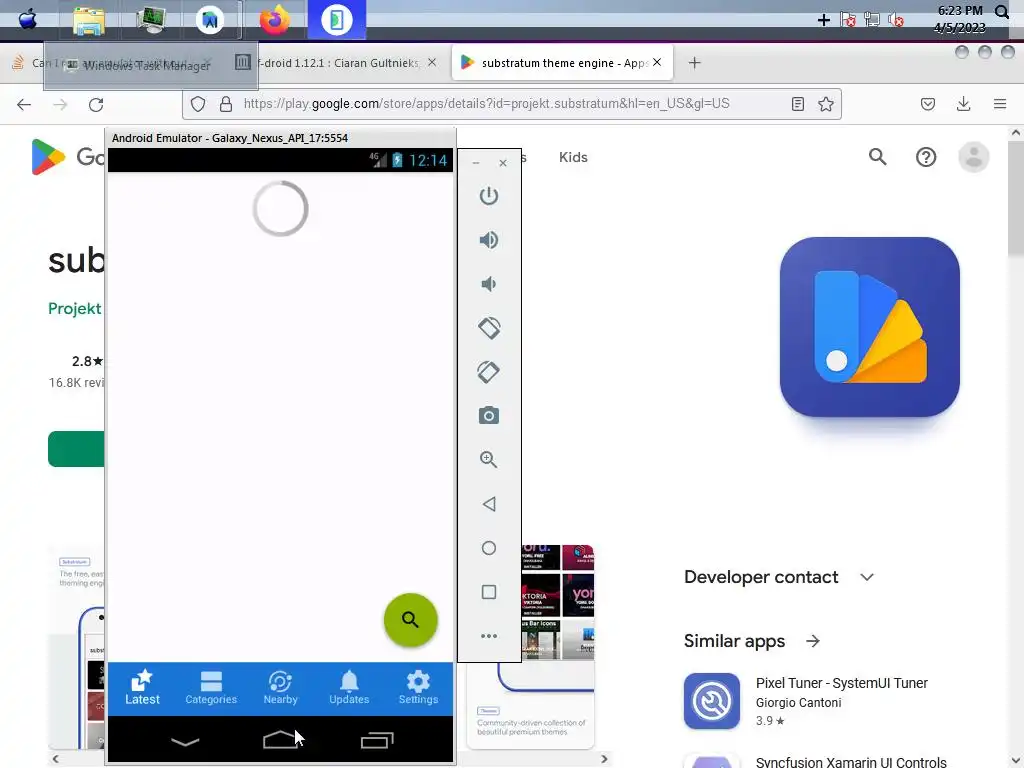Image resolution: width=1024 pixels, height=768 pixels.
Task: Open the Task Manager monitor taskbar icon
Action: pos(151,20)
